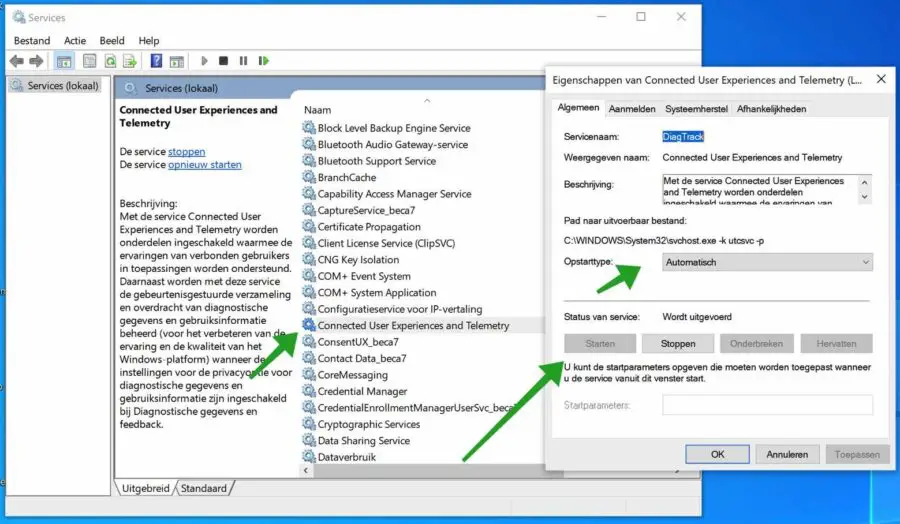Click the gear icon of Certificate Propagation
Screen dimensions: 900x524
pos(309,226)
